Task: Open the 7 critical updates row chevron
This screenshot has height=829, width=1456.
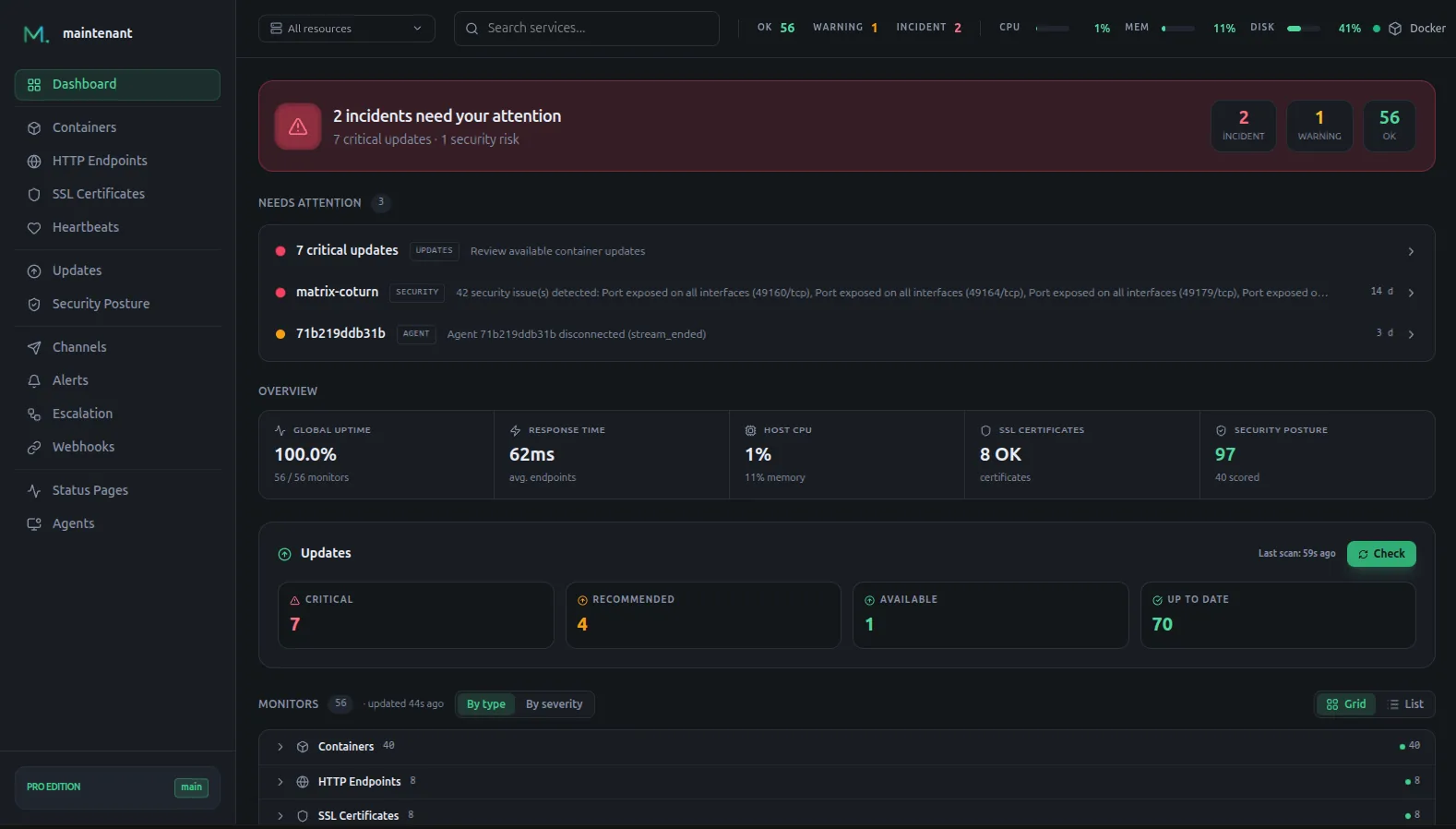Action: click(x=1411, y=252)
